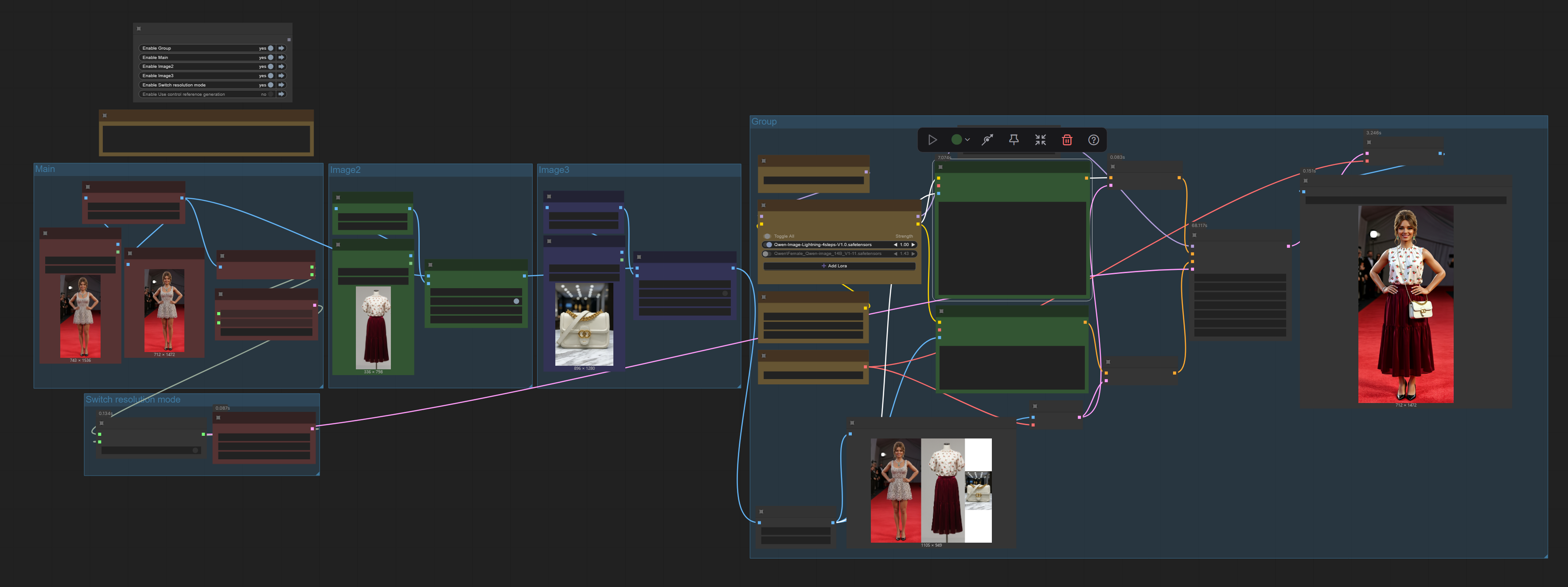This screenshot has height=587, width=1568.
Task: Open node help question-mark icon
Action: [x=1093, y=140]
